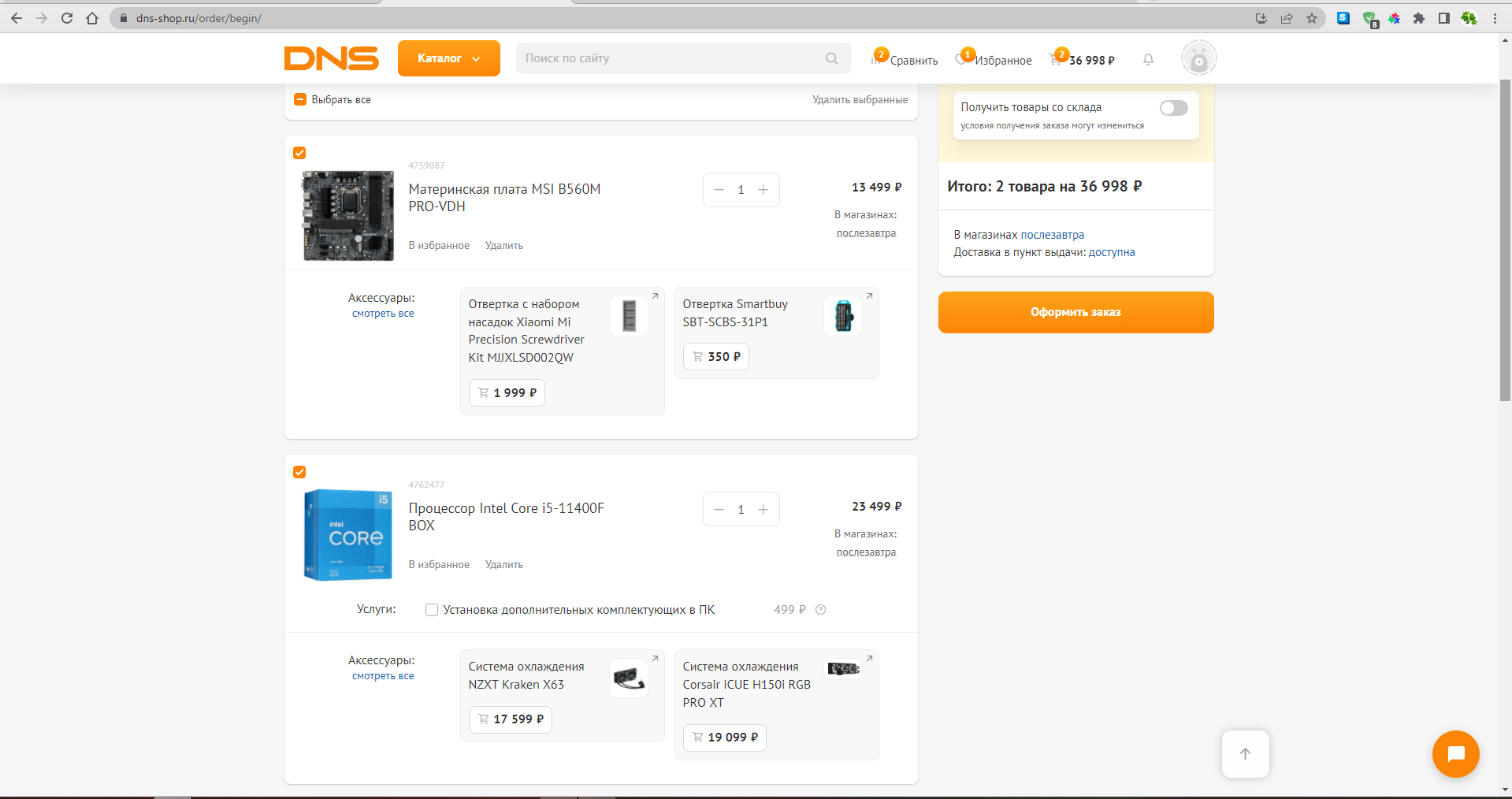Reload the current page
The height and width of the screenshot is (799, 1512).
point(67,18)
